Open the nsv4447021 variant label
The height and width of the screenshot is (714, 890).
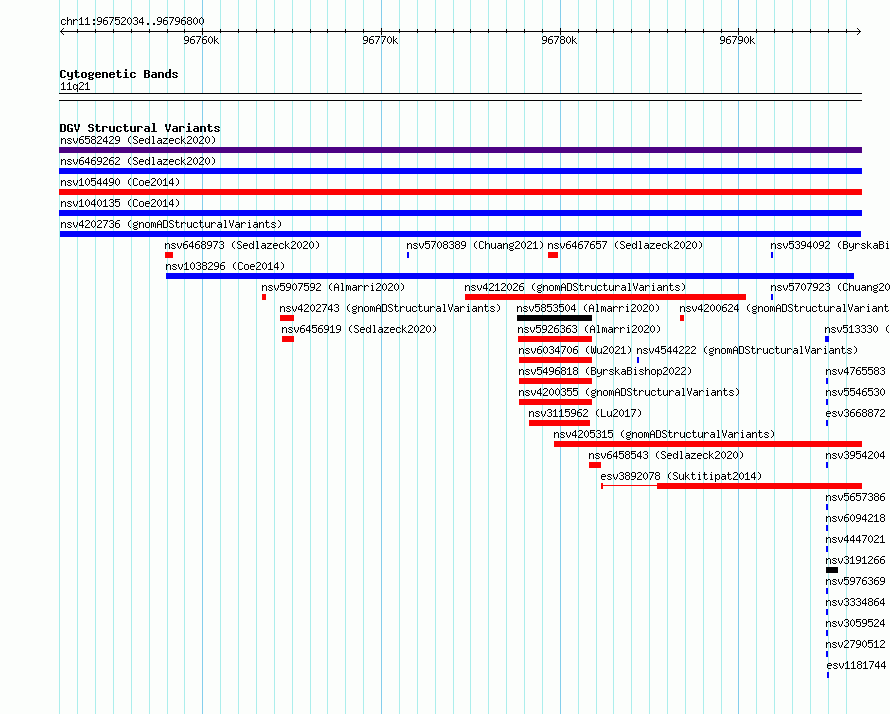855,539
